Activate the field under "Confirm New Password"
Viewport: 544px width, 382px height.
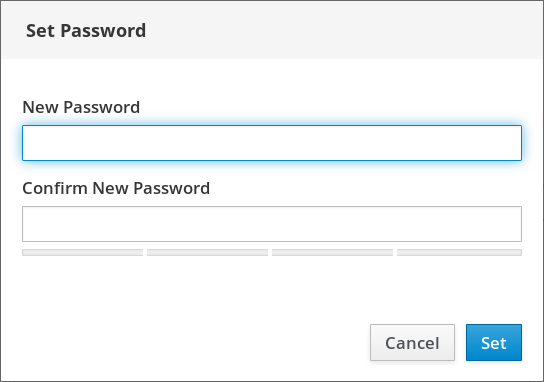coord(272,224)
